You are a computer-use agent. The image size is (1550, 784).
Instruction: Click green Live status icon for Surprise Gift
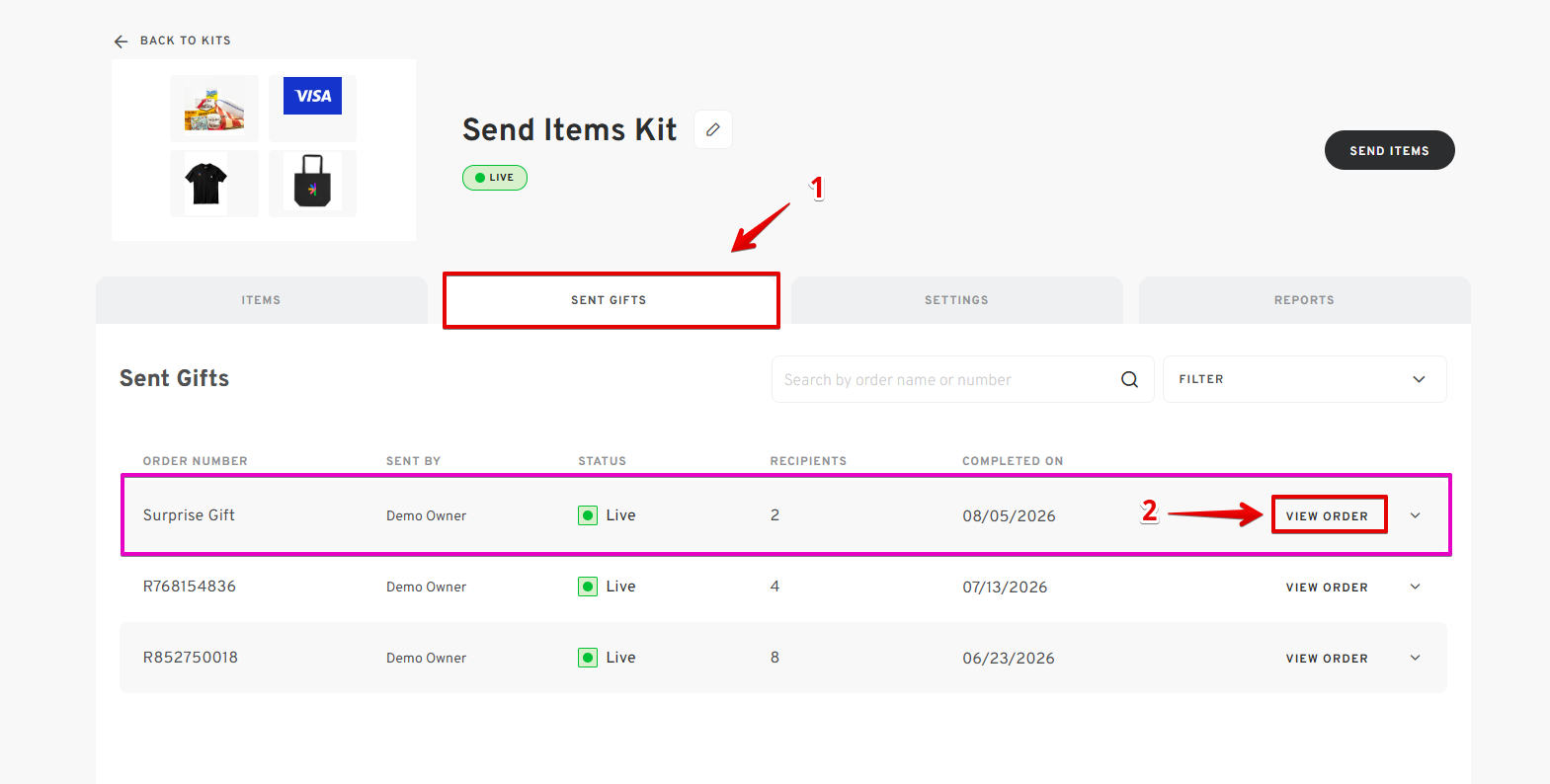588,515
